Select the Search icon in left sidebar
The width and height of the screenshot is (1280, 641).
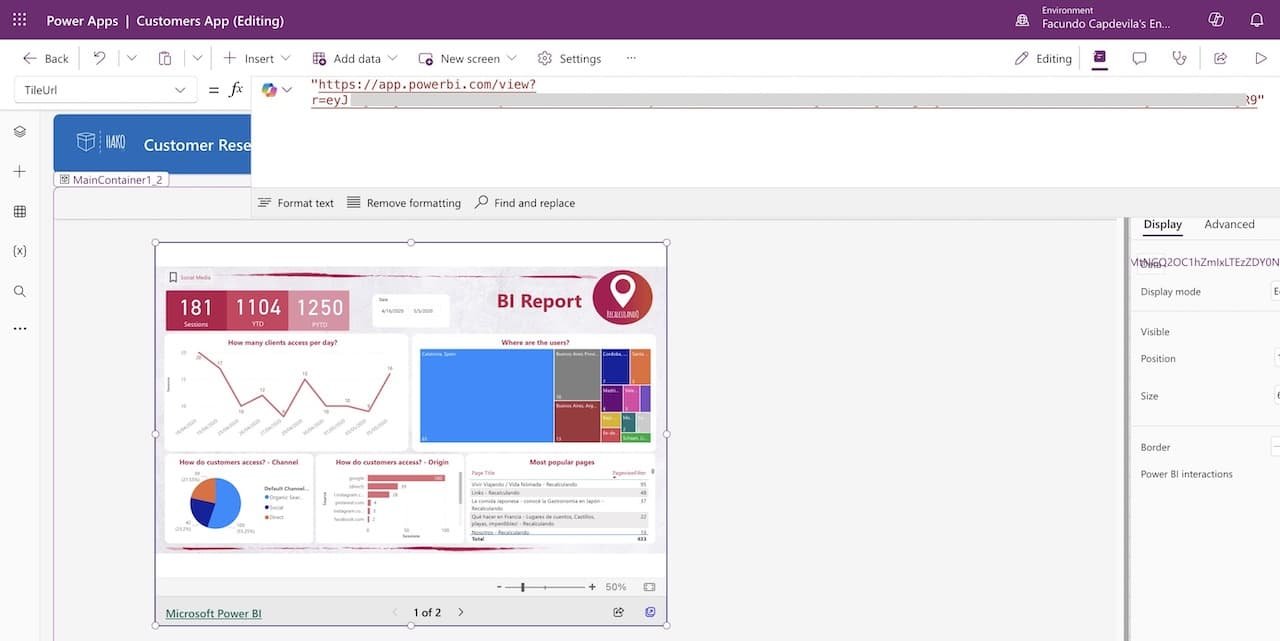tap(19, 291)
